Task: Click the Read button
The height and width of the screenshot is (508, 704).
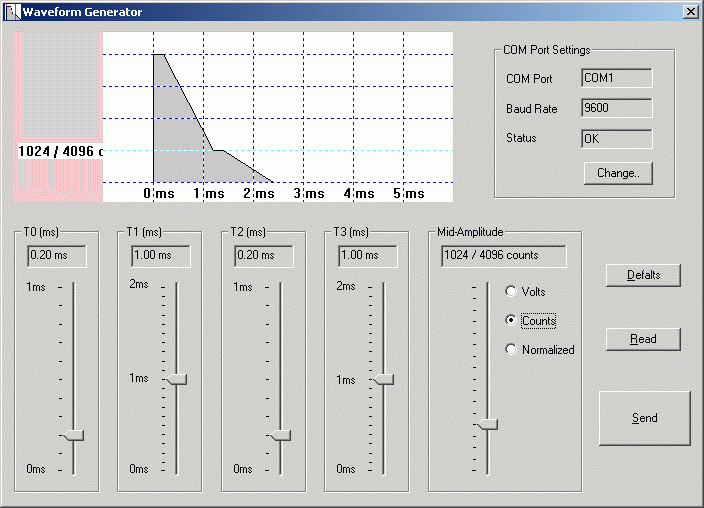Action: (643, 339)
